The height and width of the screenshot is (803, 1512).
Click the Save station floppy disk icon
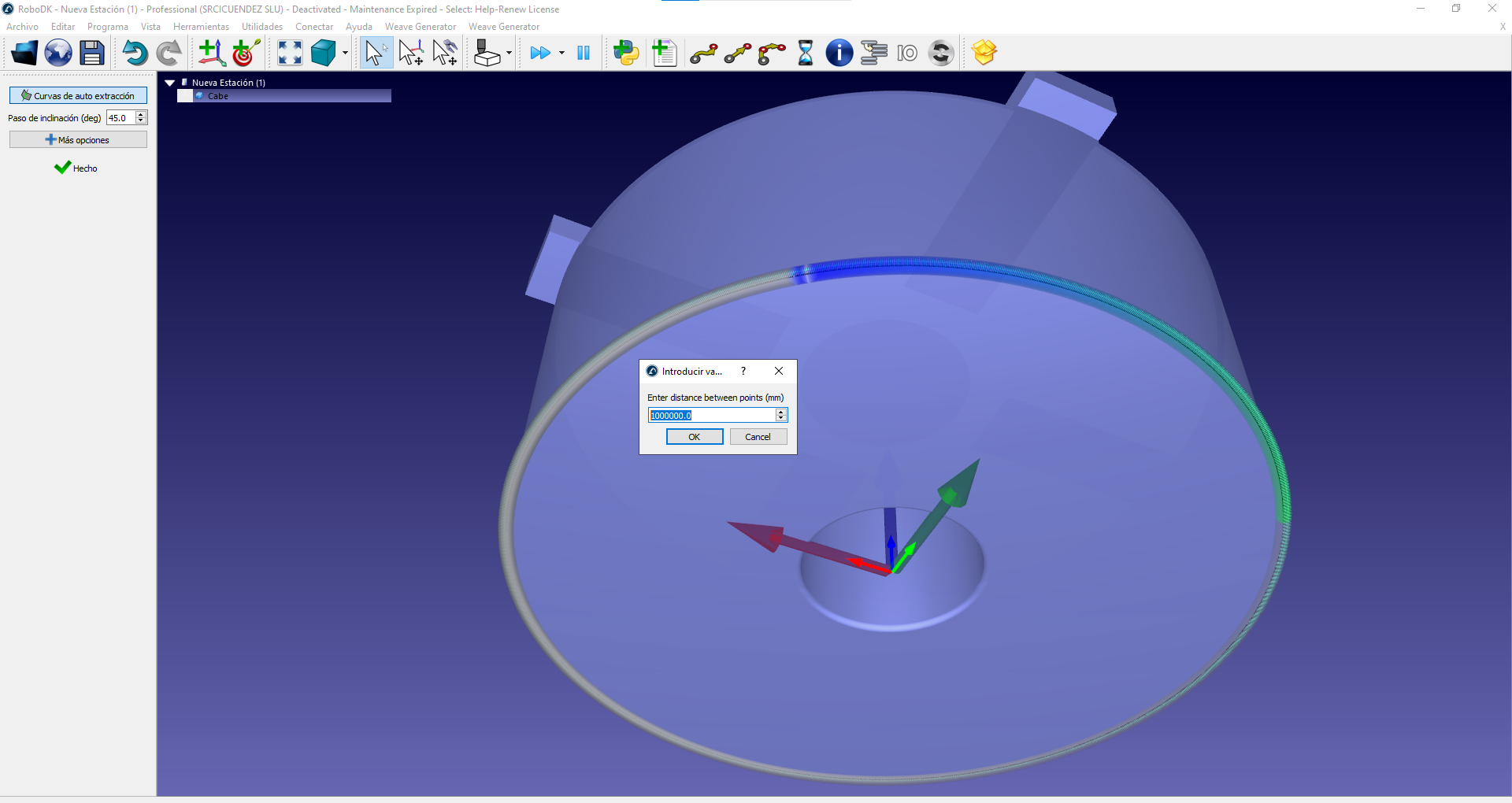92,53
